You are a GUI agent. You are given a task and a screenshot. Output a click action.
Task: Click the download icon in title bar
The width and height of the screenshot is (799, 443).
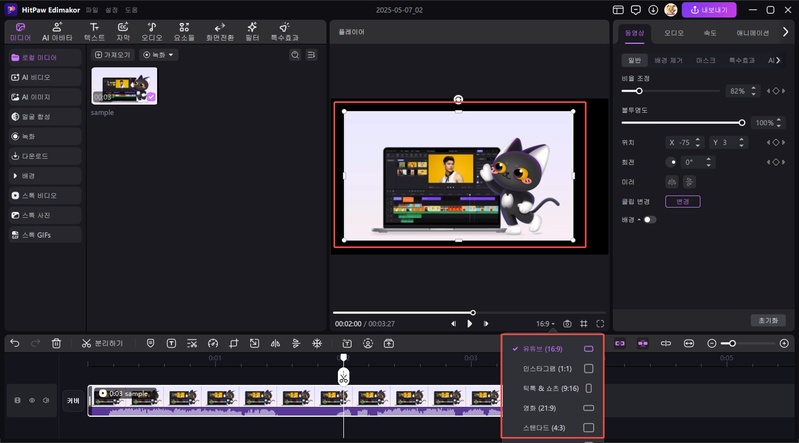click(x=653, y=10)
